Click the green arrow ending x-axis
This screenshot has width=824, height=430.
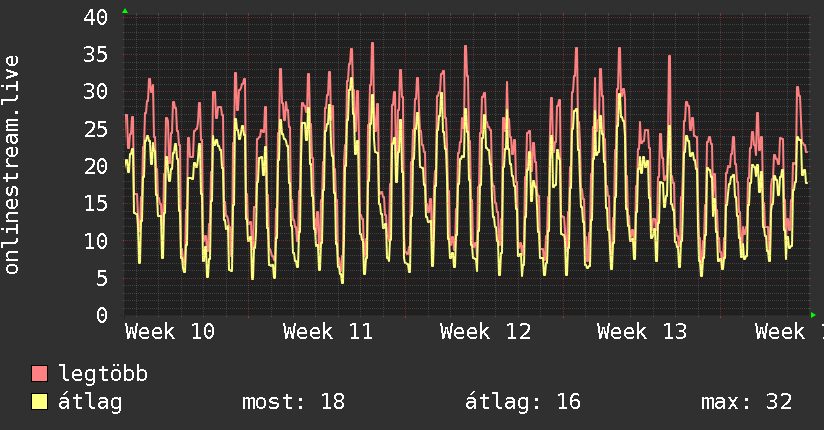[x=813, y=315]
